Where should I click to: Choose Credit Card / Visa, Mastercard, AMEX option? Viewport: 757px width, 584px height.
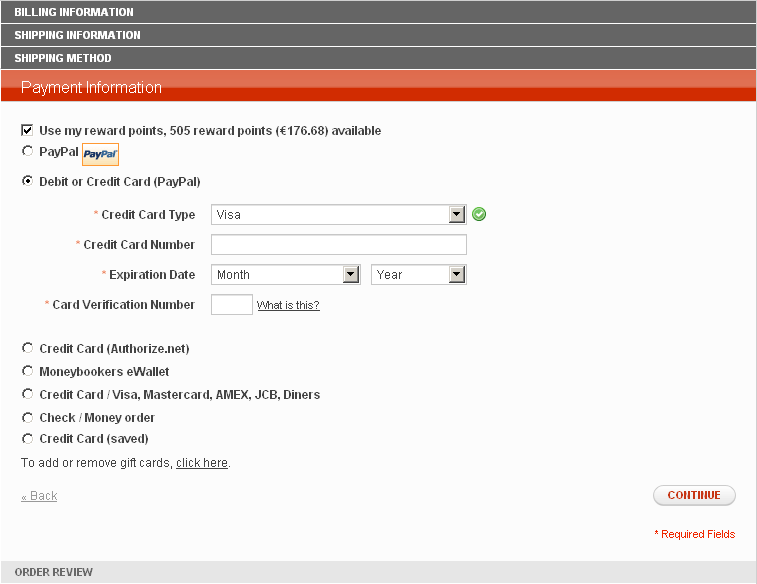tap(27, 394)
